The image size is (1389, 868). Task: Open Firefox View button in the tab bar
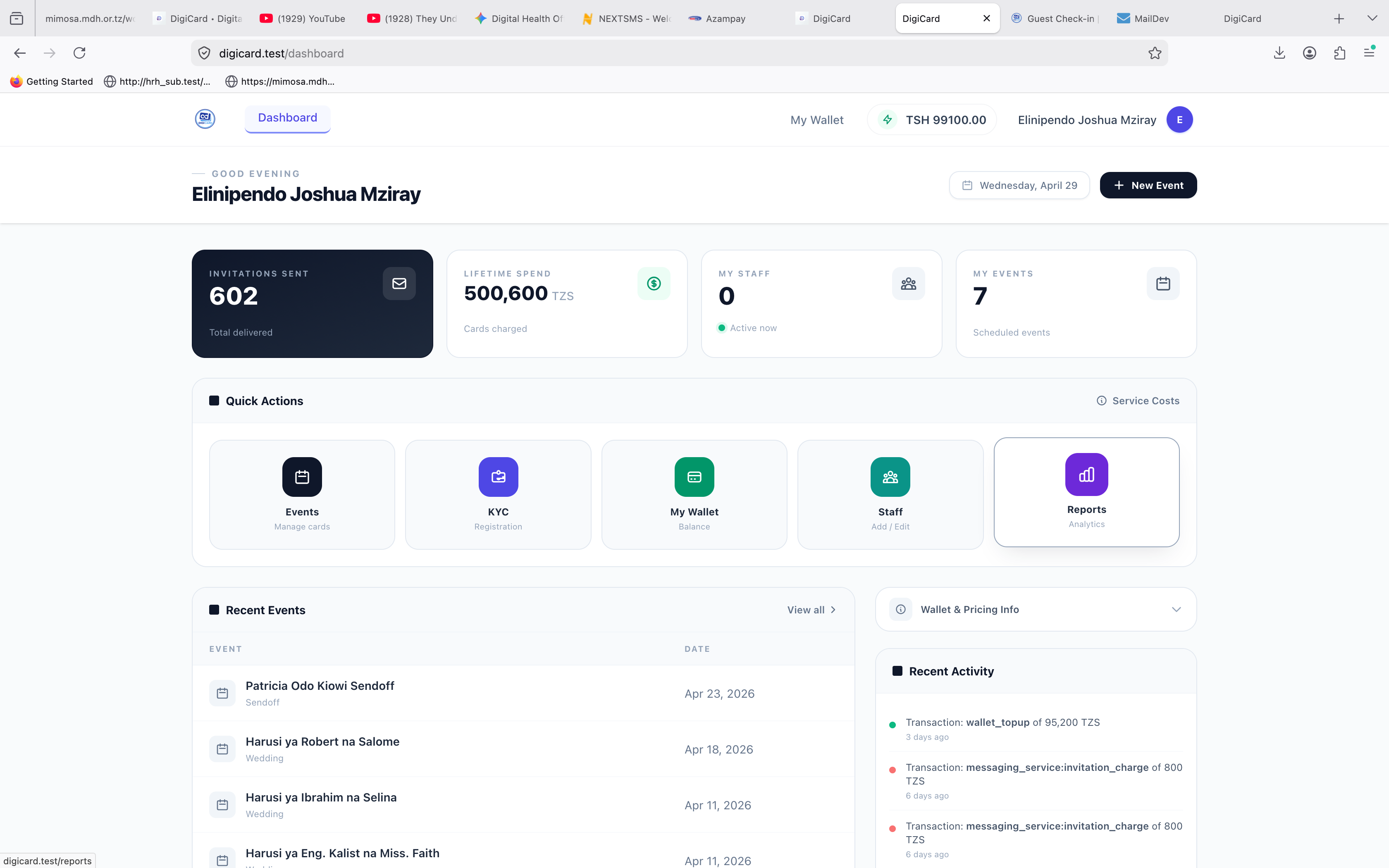click(17, 18)
